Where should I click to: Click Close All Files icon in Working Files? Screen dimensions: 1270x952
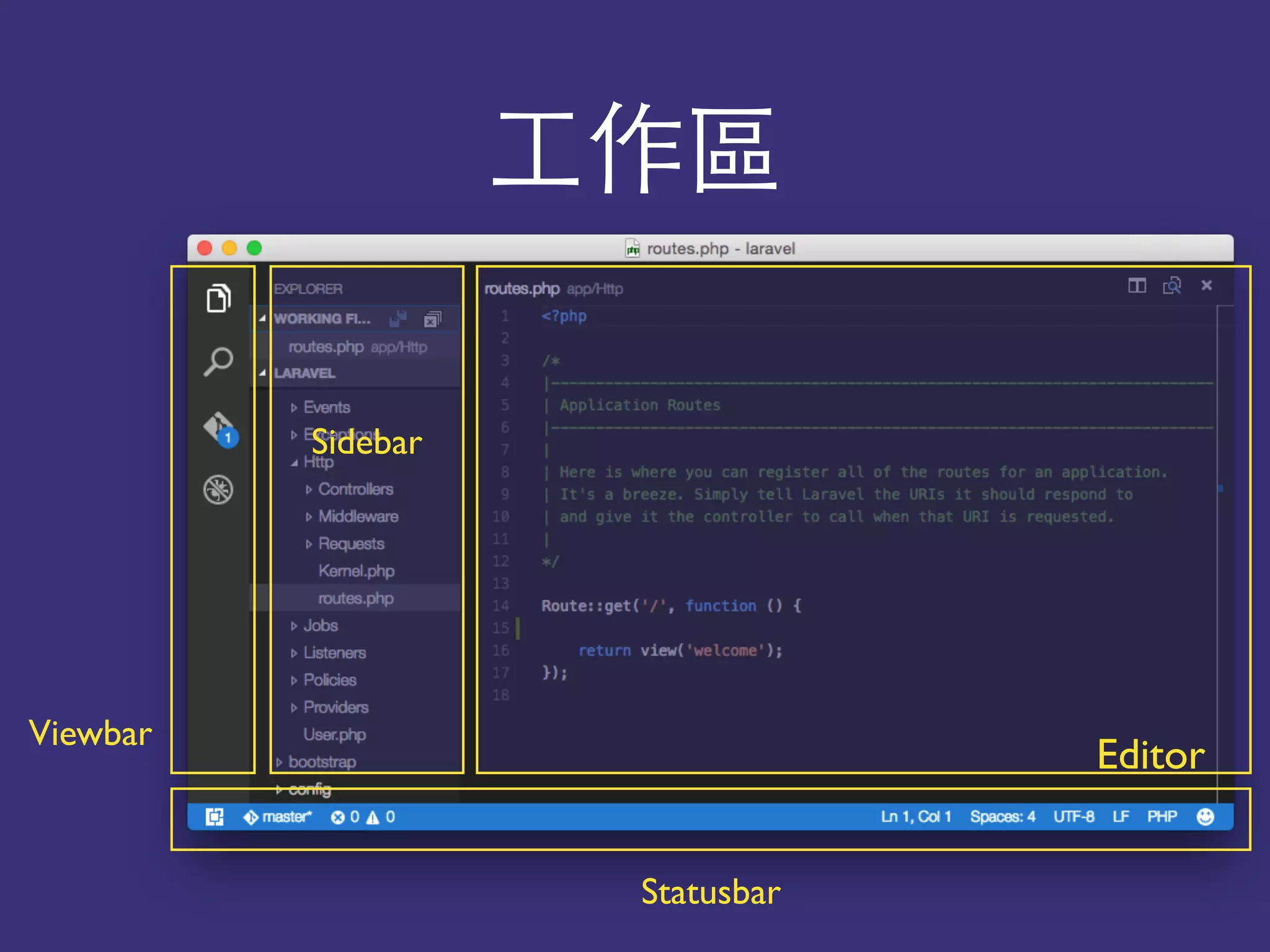pos(432,319)
